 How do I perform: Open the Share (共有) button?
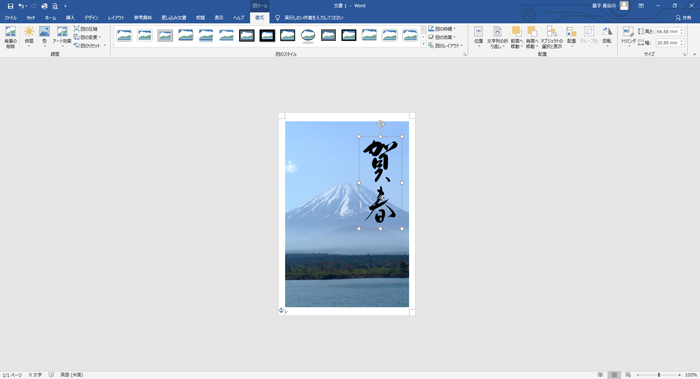[x=683, y=18]
